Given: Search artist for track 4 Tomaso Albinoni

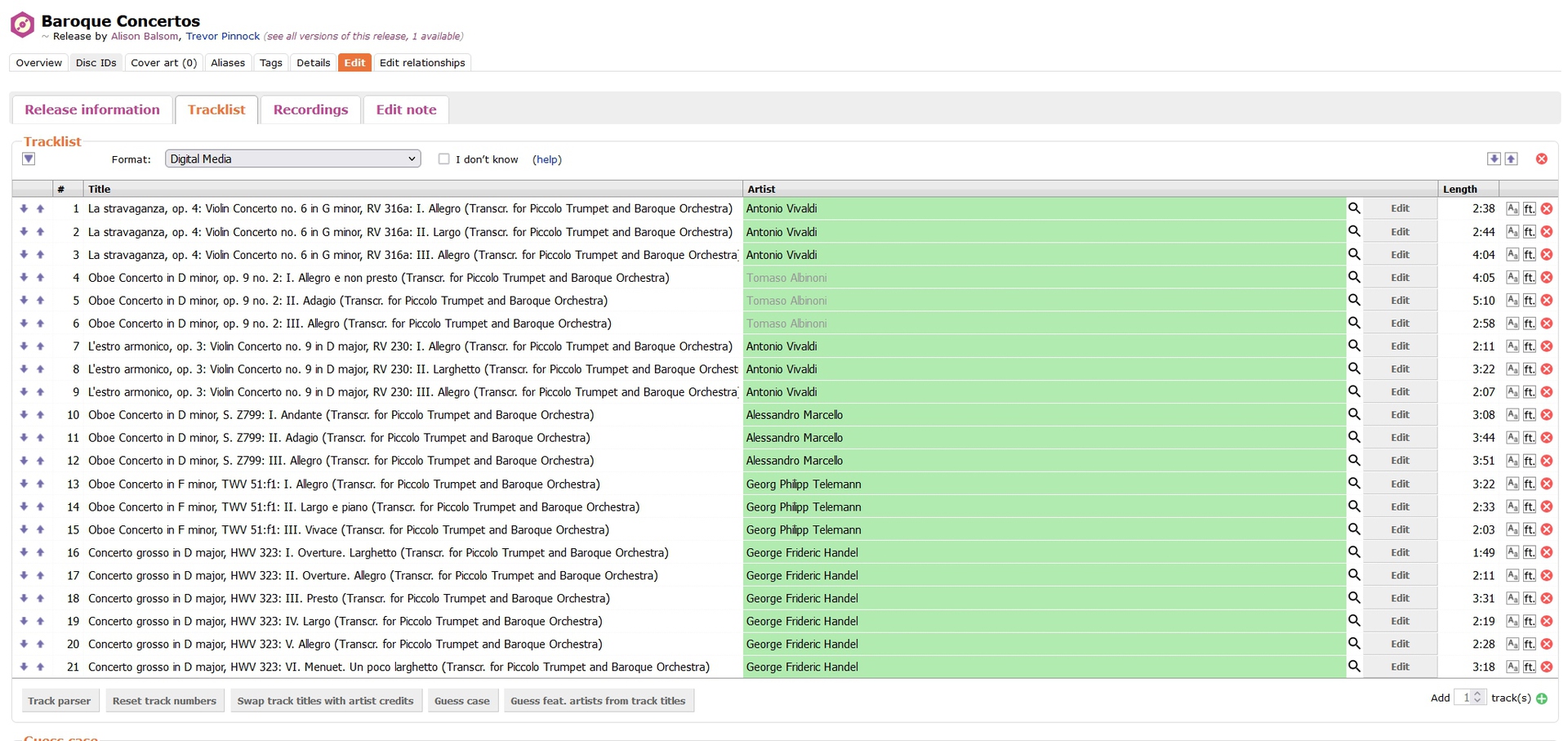Looking at the screenshot, I should 1353,278.
